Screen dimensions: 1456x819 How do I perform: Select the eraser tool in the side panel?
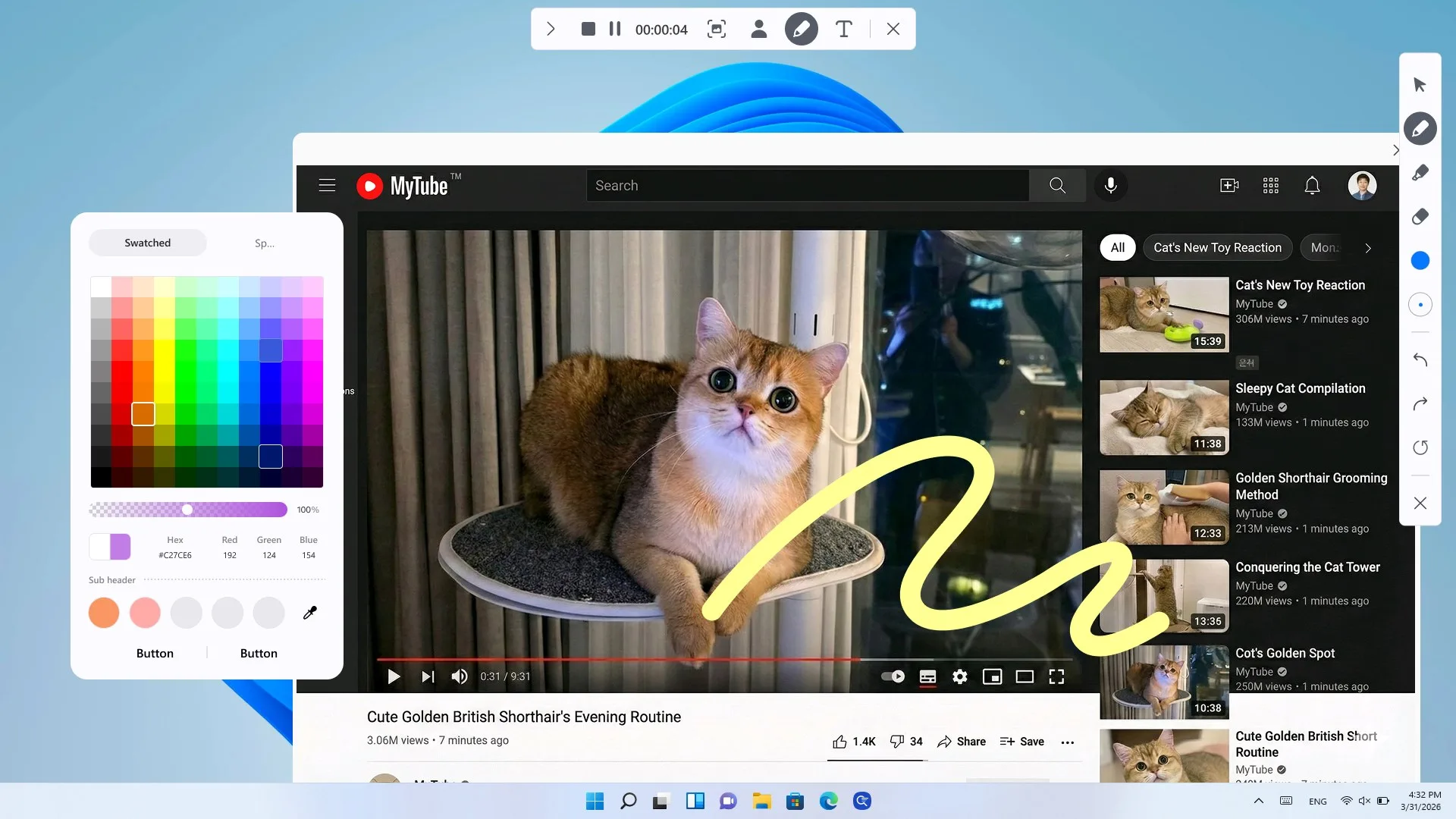pos(1420,216)
